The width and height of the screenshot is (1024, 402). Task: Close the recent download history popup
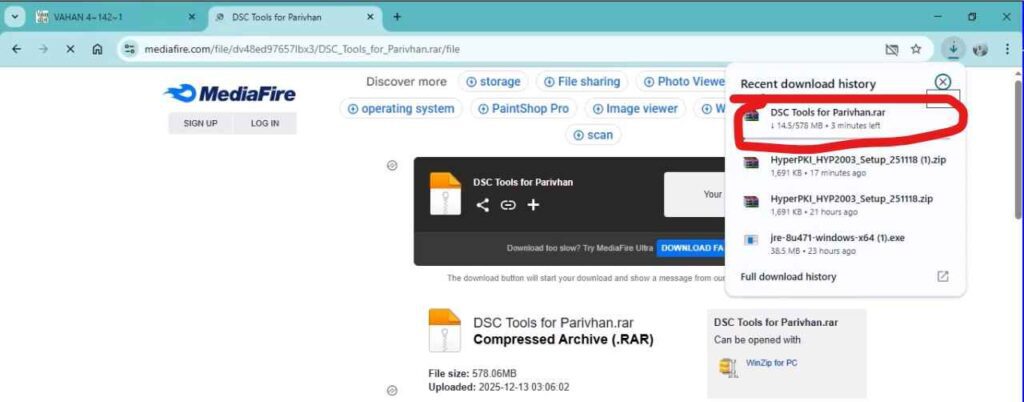coord(942,82)
